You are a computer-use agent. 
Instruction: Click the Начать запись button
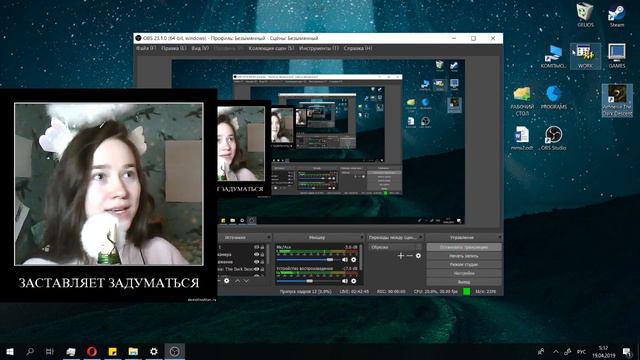(464, 256)
